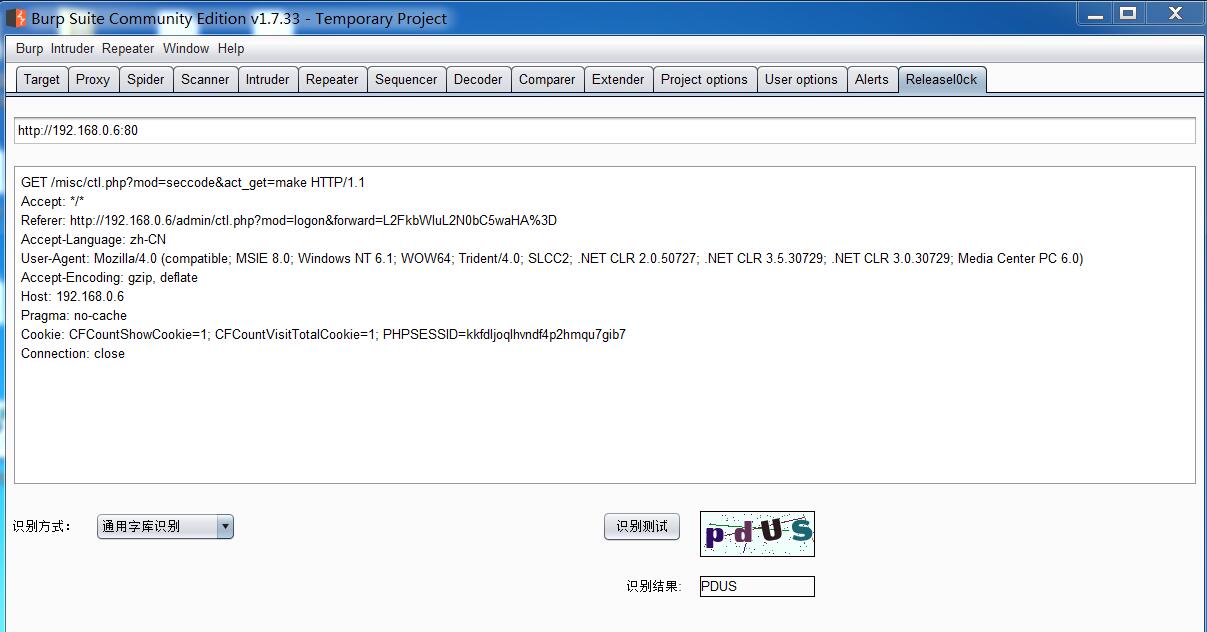The width and height of the screenshot is (1207, 632).
Task: Click the captcha image preview
Action: (757, 534)
